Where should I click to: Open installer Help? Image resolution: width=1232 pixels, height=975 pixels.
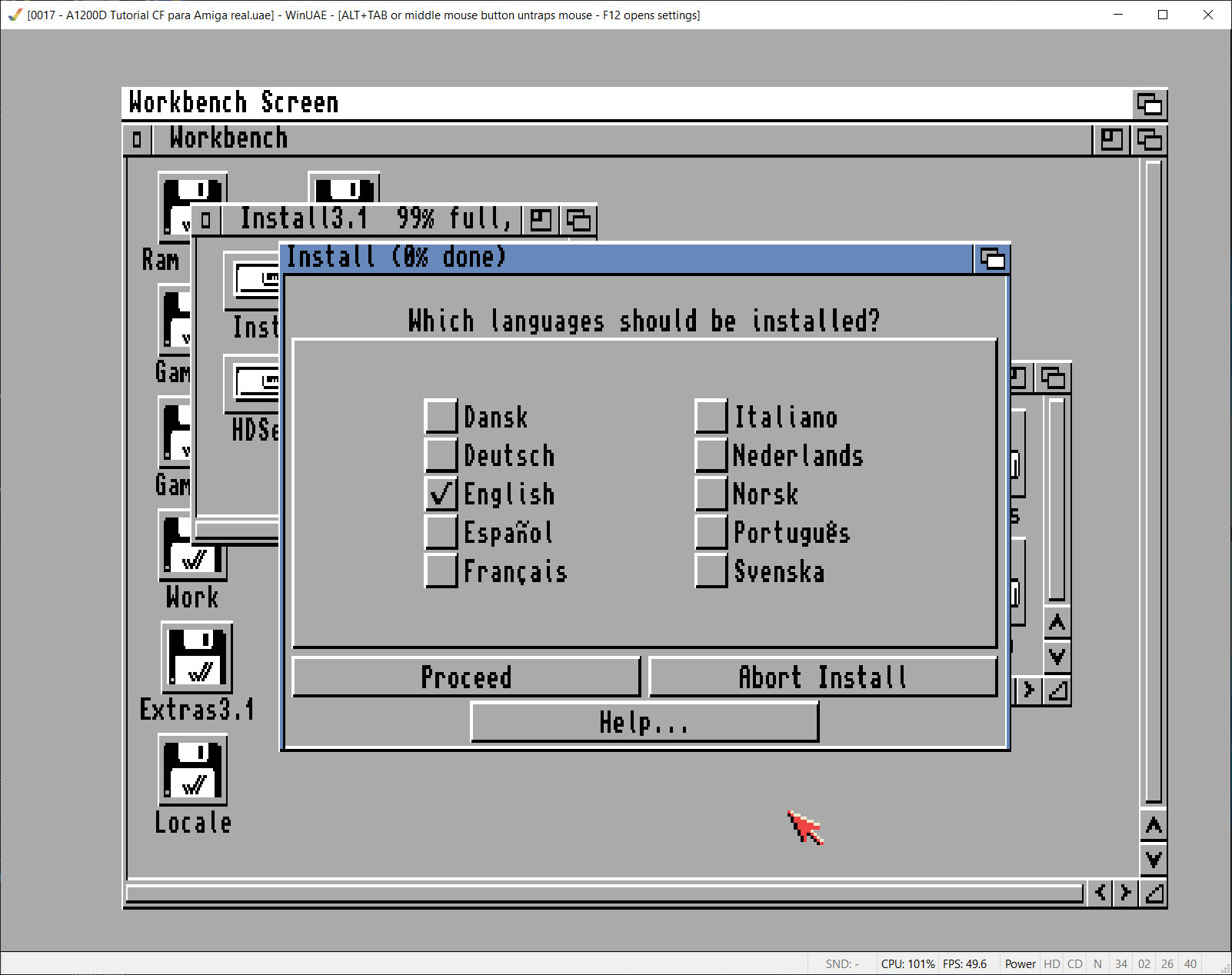pyautogui.click(x=644, y=722)
